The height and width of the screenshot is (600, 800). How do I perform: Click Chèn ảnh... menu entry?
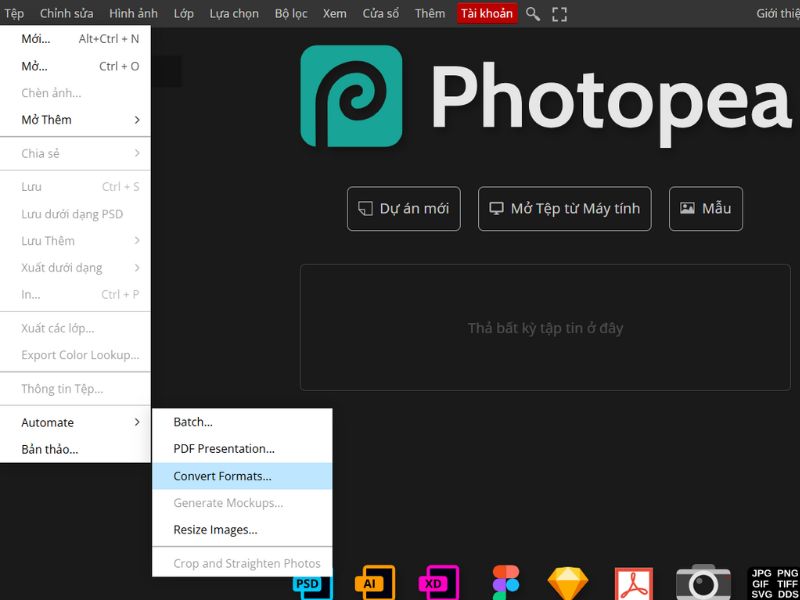(75, 93)
